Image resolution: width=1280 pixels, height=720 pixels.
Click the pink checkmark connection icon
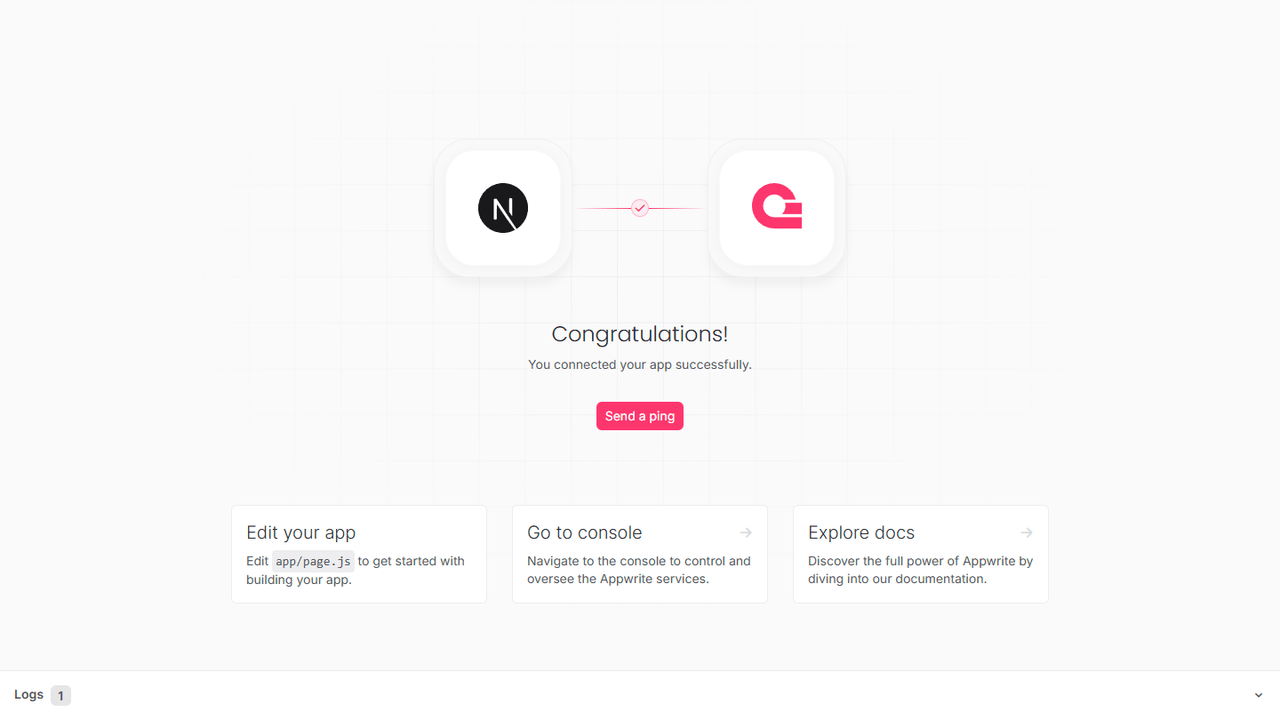[639, 208]
